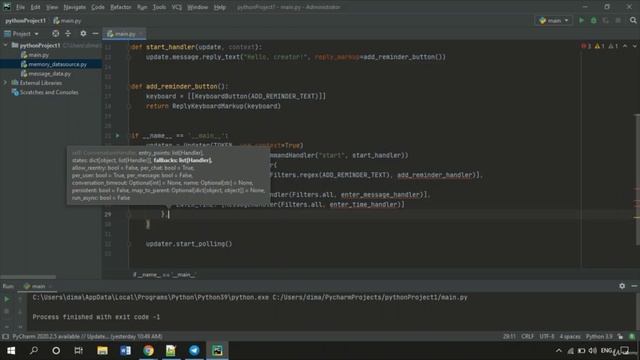Viewport: 640px width, 360px height.
Task: Open the Code menu
Action: point(98,7)
